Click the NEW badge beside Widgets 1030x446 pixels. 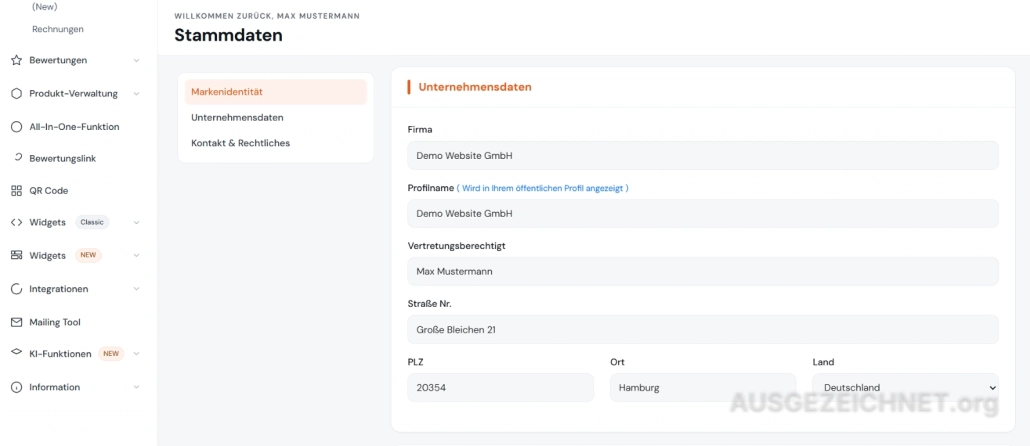coord(88,256)
